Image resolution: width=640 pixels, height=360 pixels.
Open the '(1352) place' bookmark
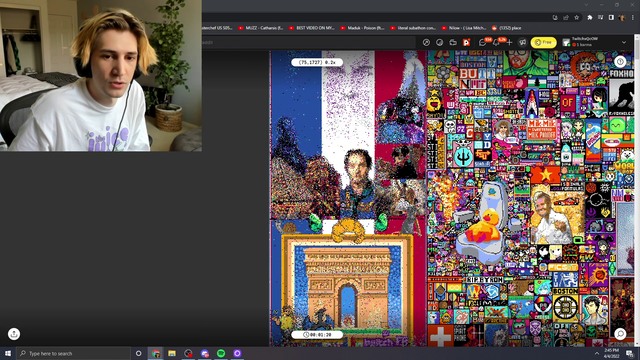506,28
